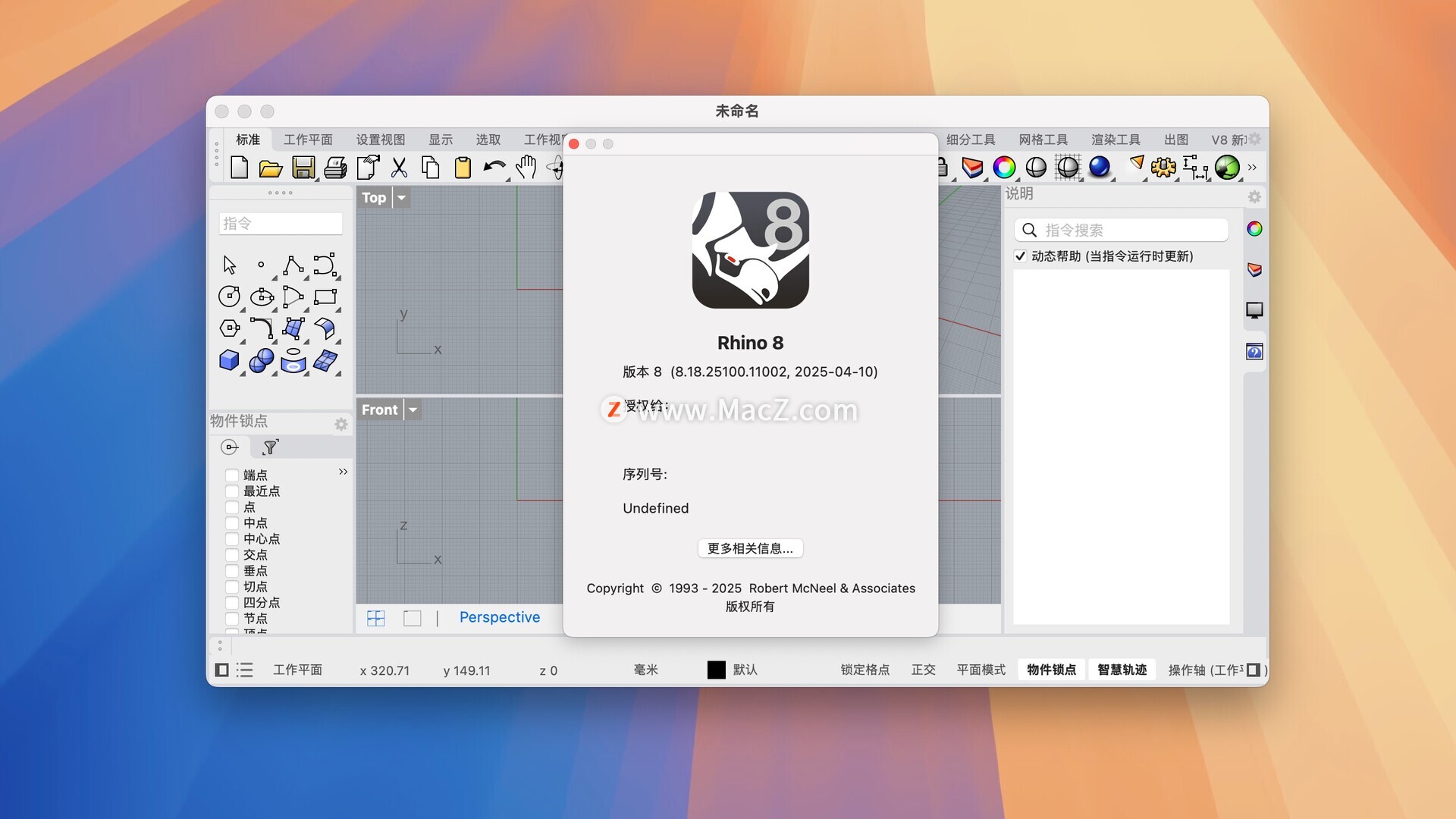This screenshot has width=1456, height=819.
Task: Open options gear icon in toolbar
Action: 1163,167
